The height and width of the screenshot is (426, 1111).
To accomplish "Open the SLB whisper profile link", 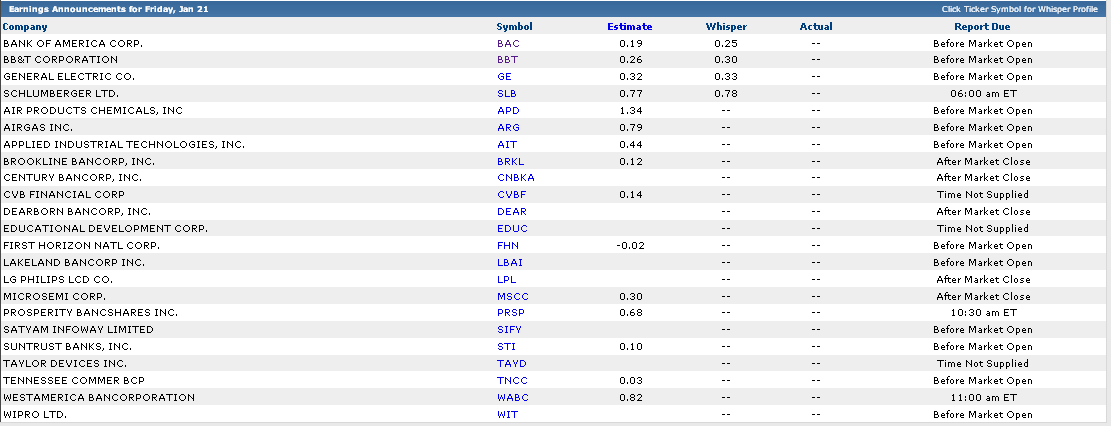I will 507,94.
